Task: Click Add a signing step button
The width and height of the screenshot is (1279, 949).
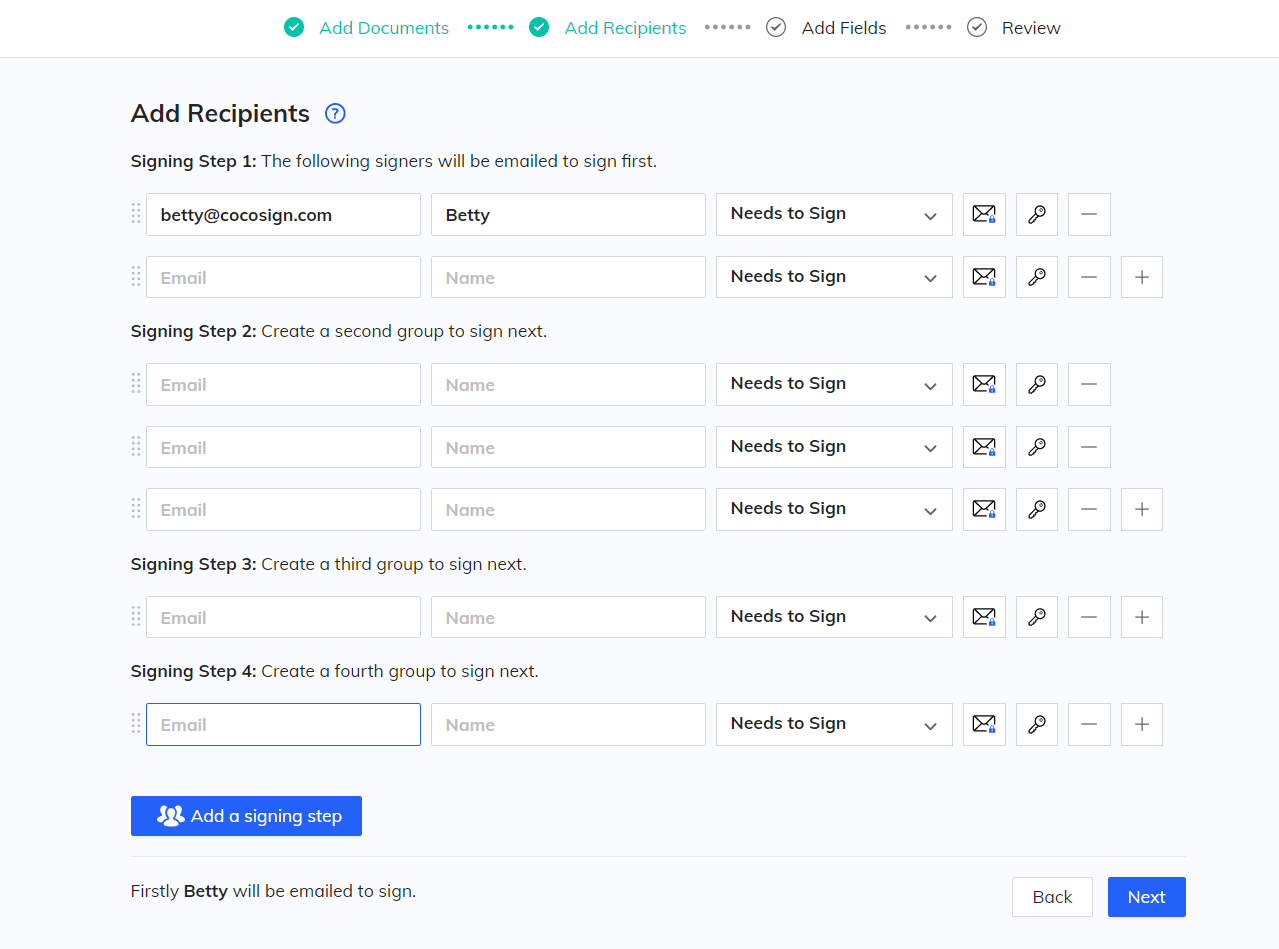Action: coord(246,816)
